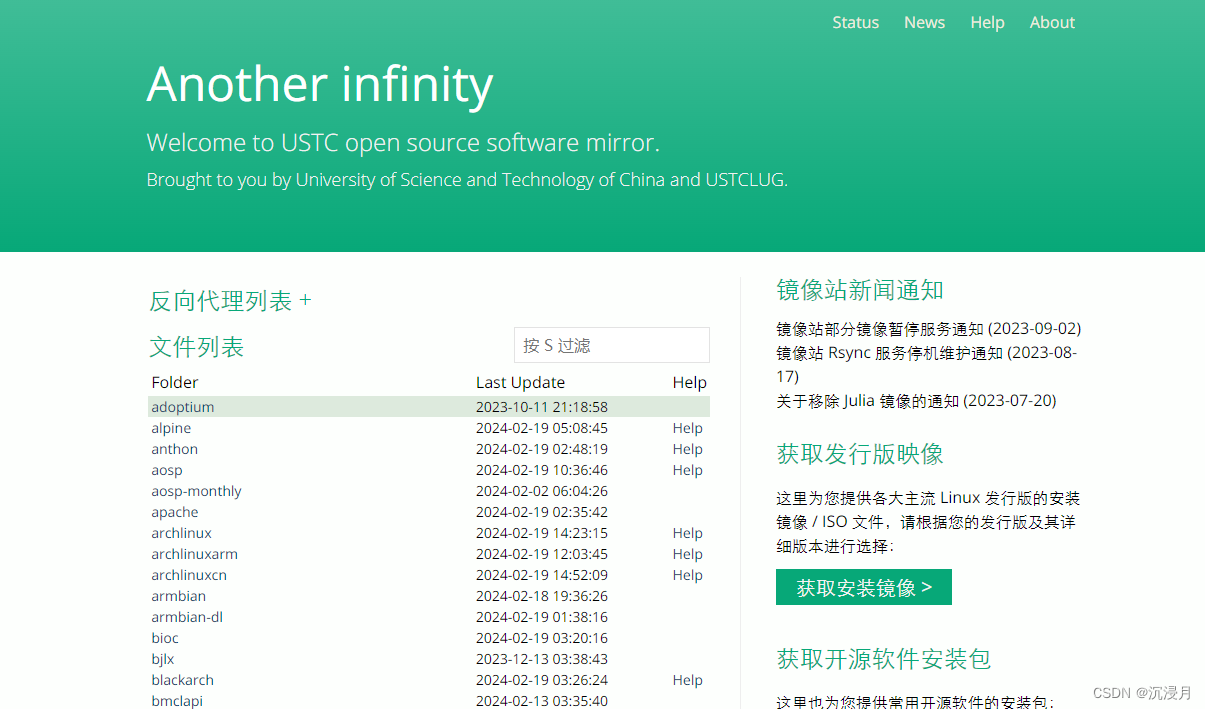Click the Help item in top navigation

[987, 22]
